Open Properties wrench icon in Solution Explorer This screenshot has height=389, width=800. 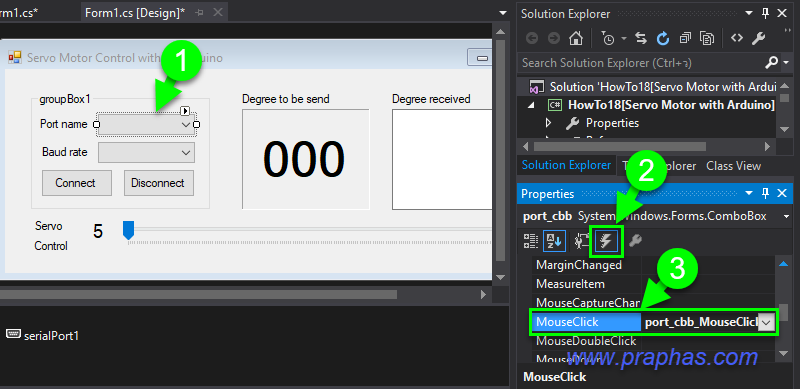coord(759,38)
